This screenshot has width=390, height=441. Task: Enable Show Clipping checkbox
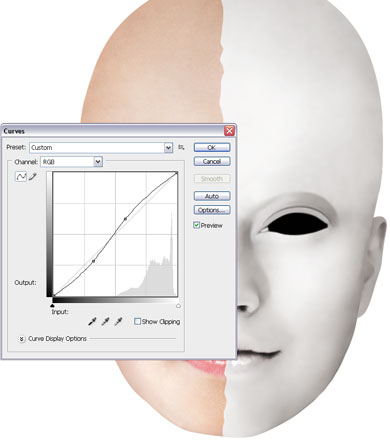tap(137, 321)
